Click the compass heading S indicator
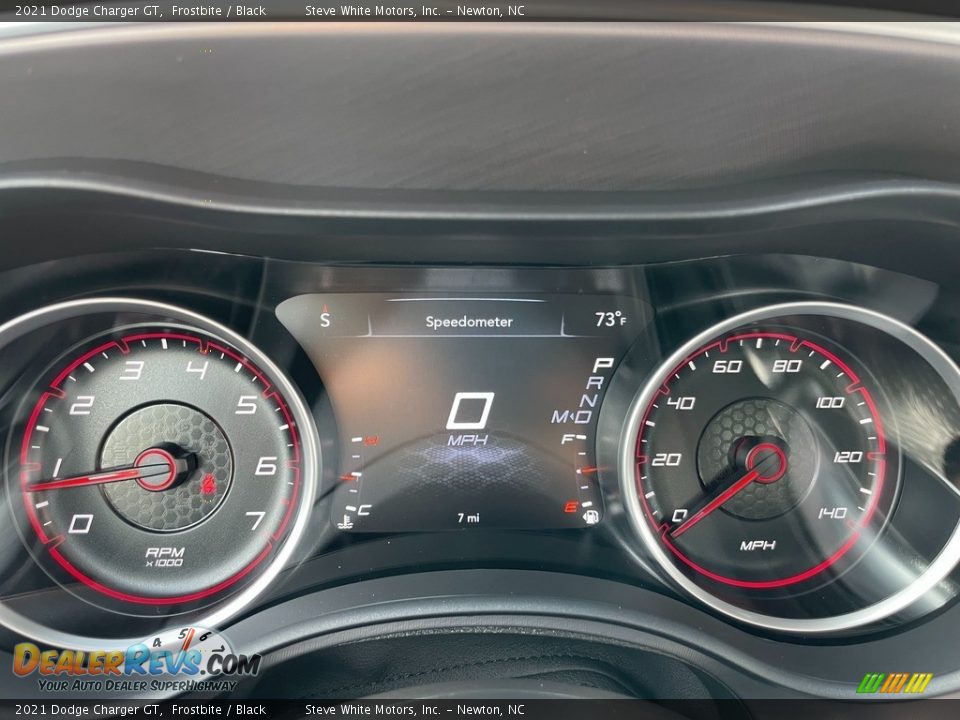 tap(325, 319)
